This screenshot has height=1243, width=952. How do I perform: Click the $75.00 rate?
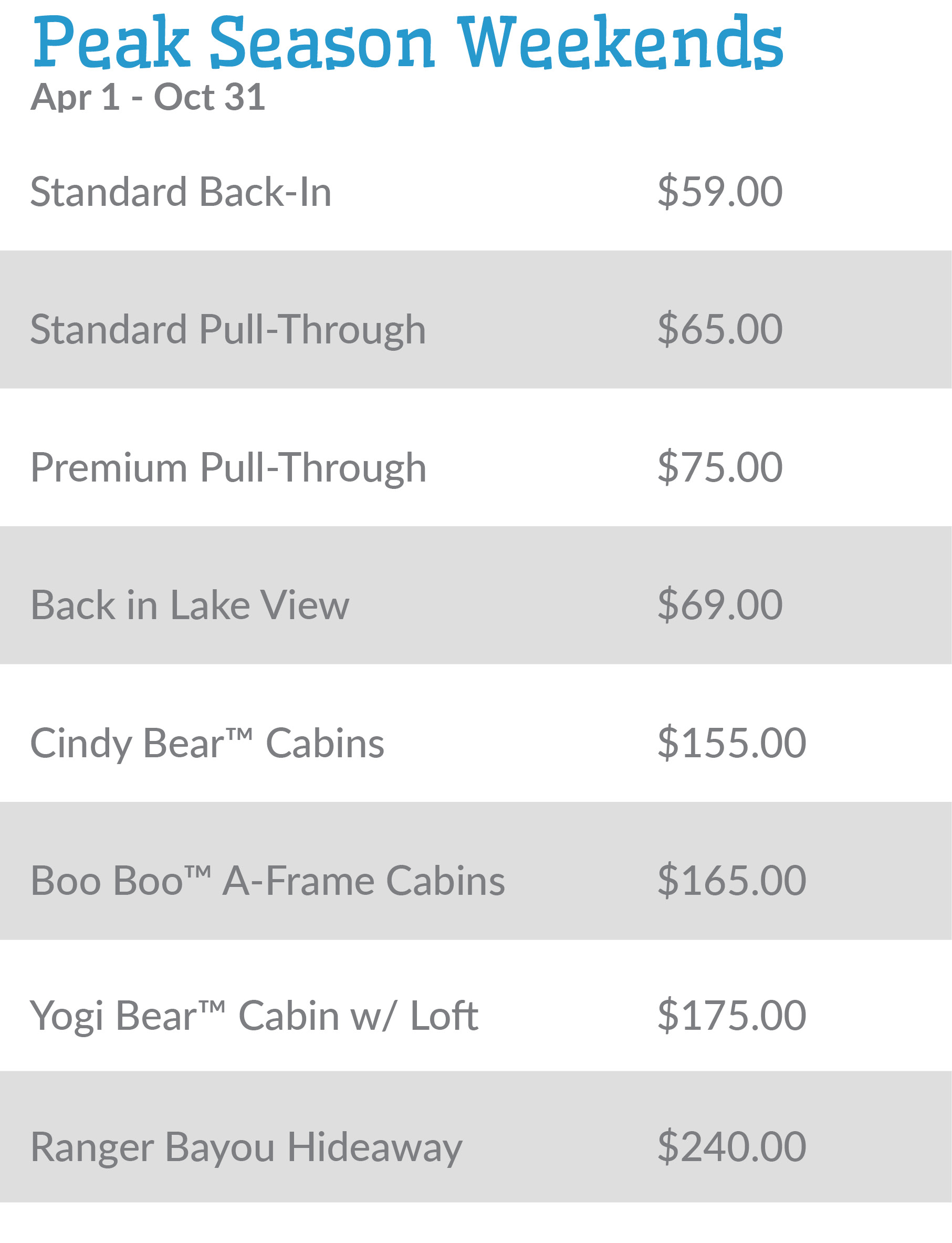tap(720, 468)
